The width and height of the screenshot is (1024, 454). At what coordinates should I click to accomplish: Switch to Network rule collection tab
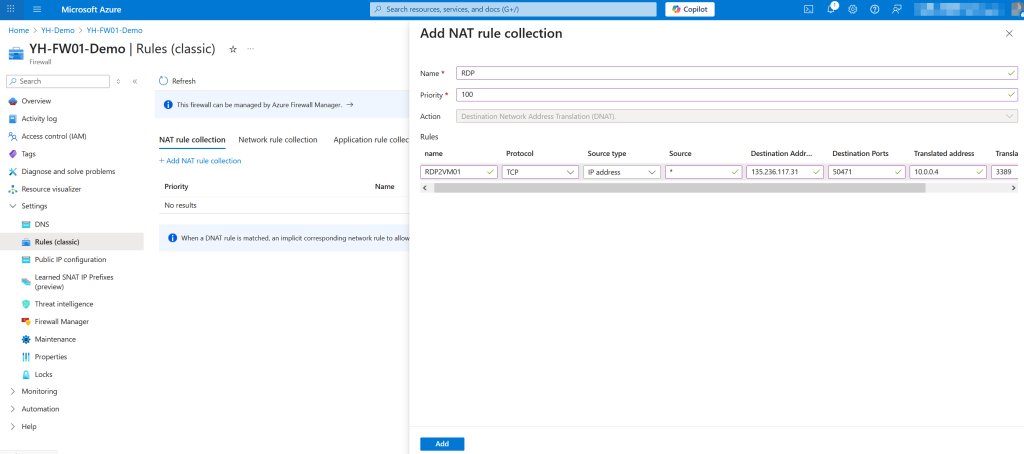click(x=278, y=140)
